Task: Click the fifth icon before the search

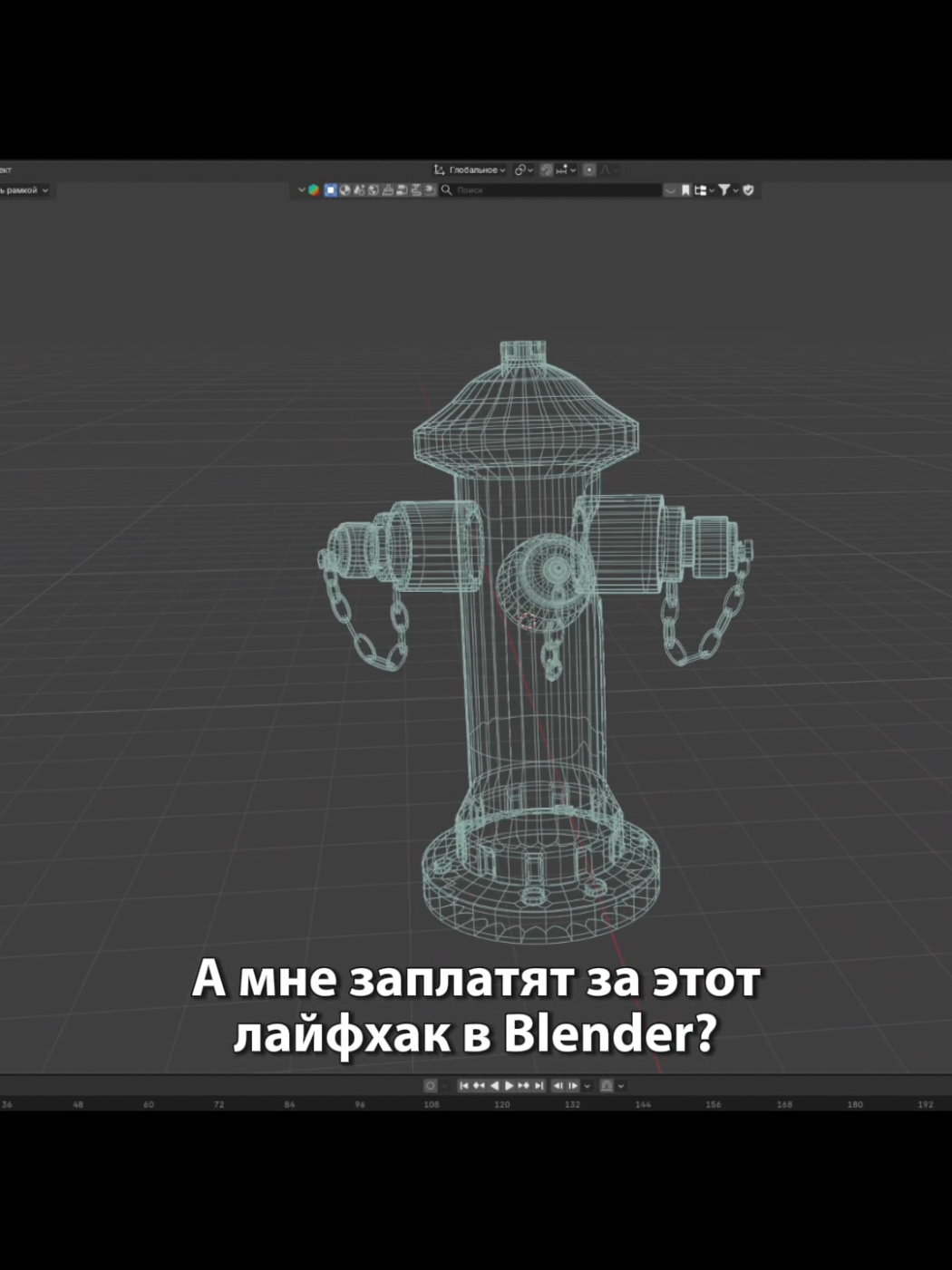Action: pos(387,190)
